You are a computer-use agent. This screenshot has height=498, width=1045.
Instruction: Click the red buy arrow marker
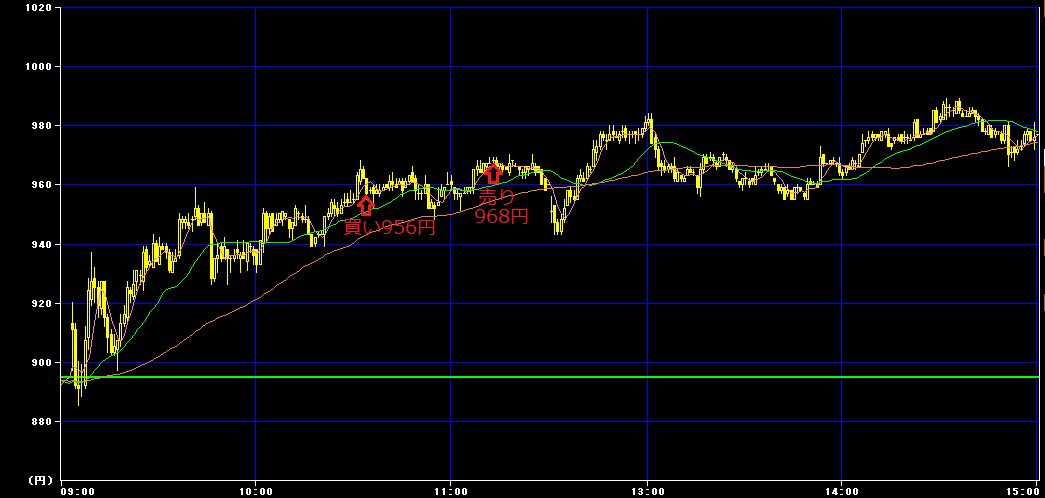pos(366,205)
